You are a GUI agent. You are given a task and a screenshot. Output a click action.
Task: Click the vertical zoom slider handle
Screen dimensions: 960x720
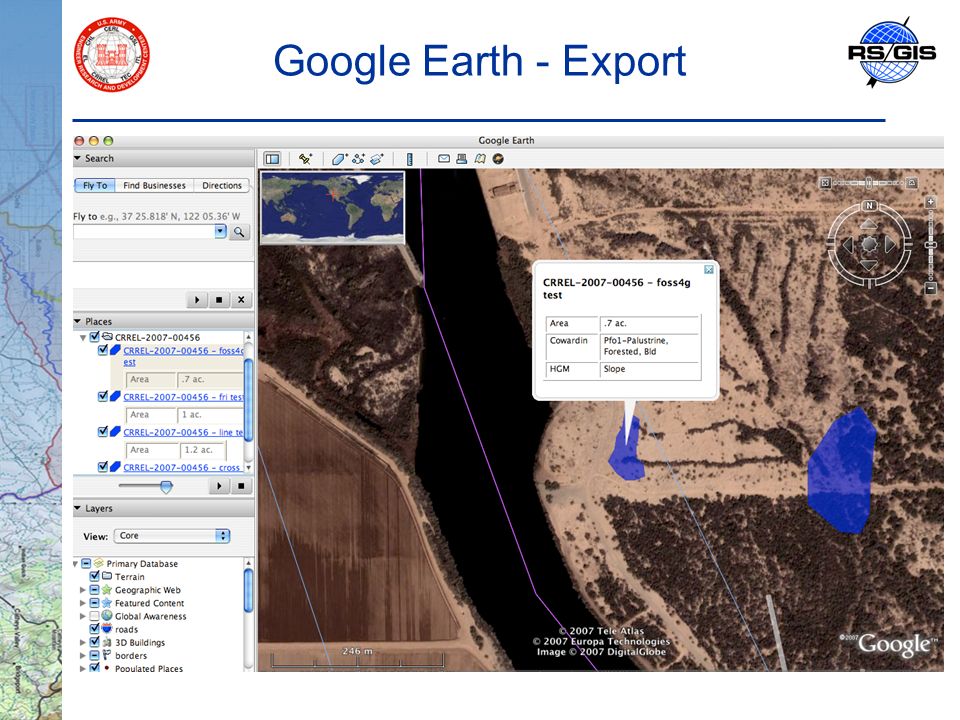[x=931, y=245]
